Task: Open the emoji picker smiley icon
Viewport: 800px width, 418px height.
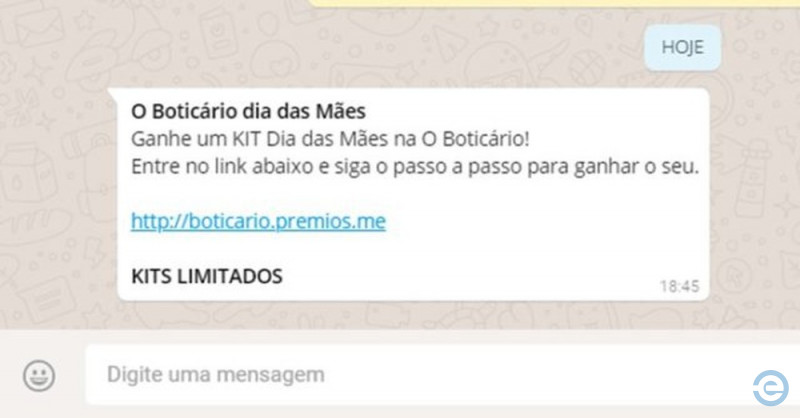Action: coord(39,376)
